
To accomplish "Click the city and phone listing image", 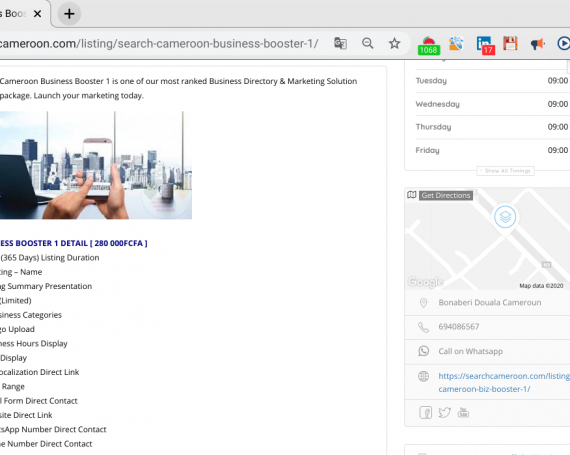I will tap(96, 165).
